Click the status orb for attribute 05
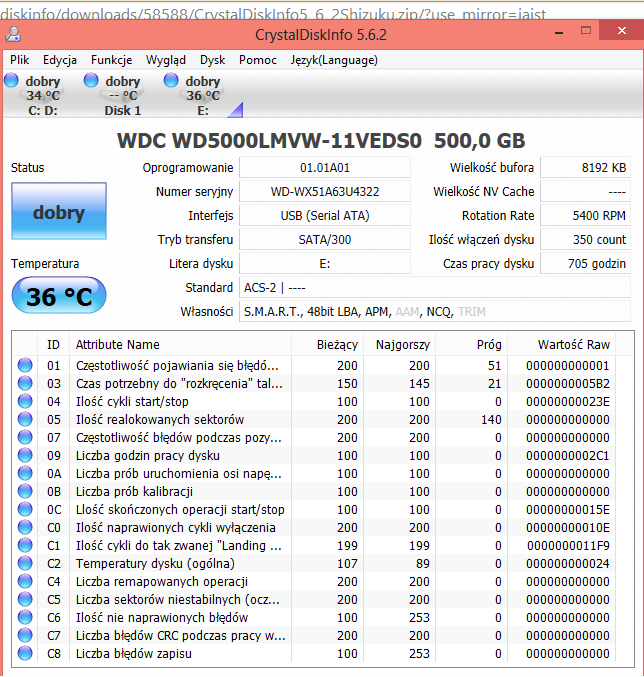This screenshot has width=644, height=677. pos(25,419)
